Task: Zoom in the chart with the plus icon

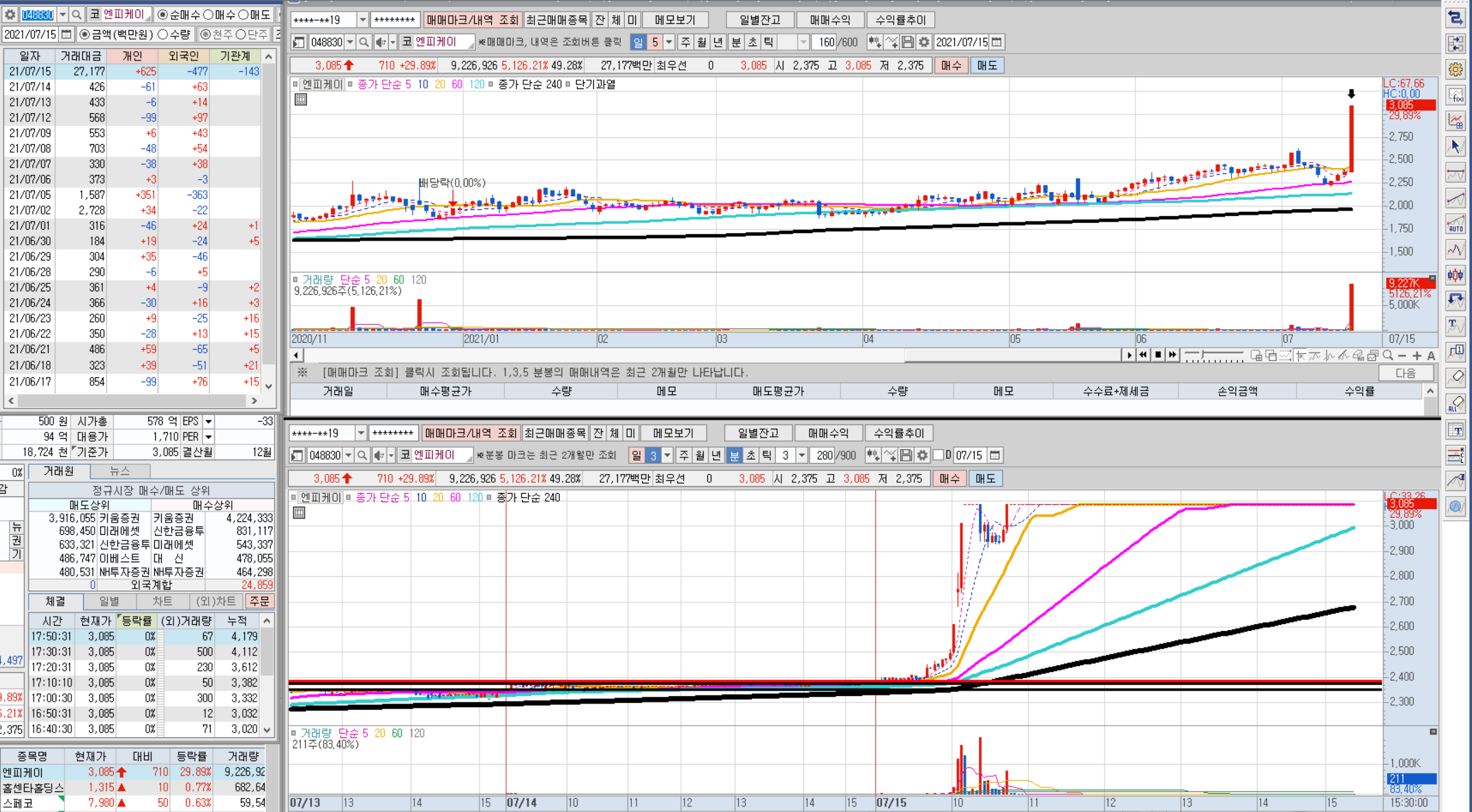Action: [1416, 355]
